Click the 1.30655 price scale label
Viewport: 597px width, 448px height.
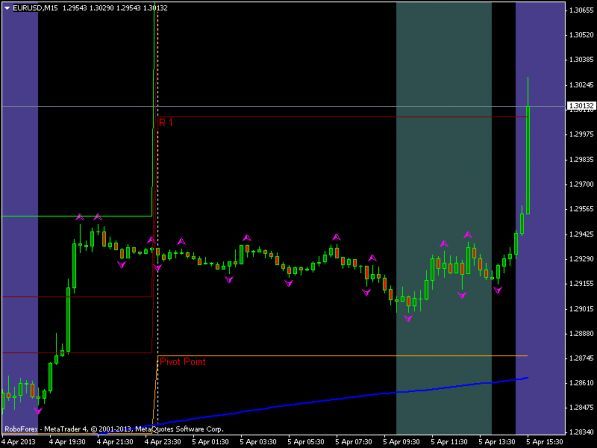pos(581,10)
